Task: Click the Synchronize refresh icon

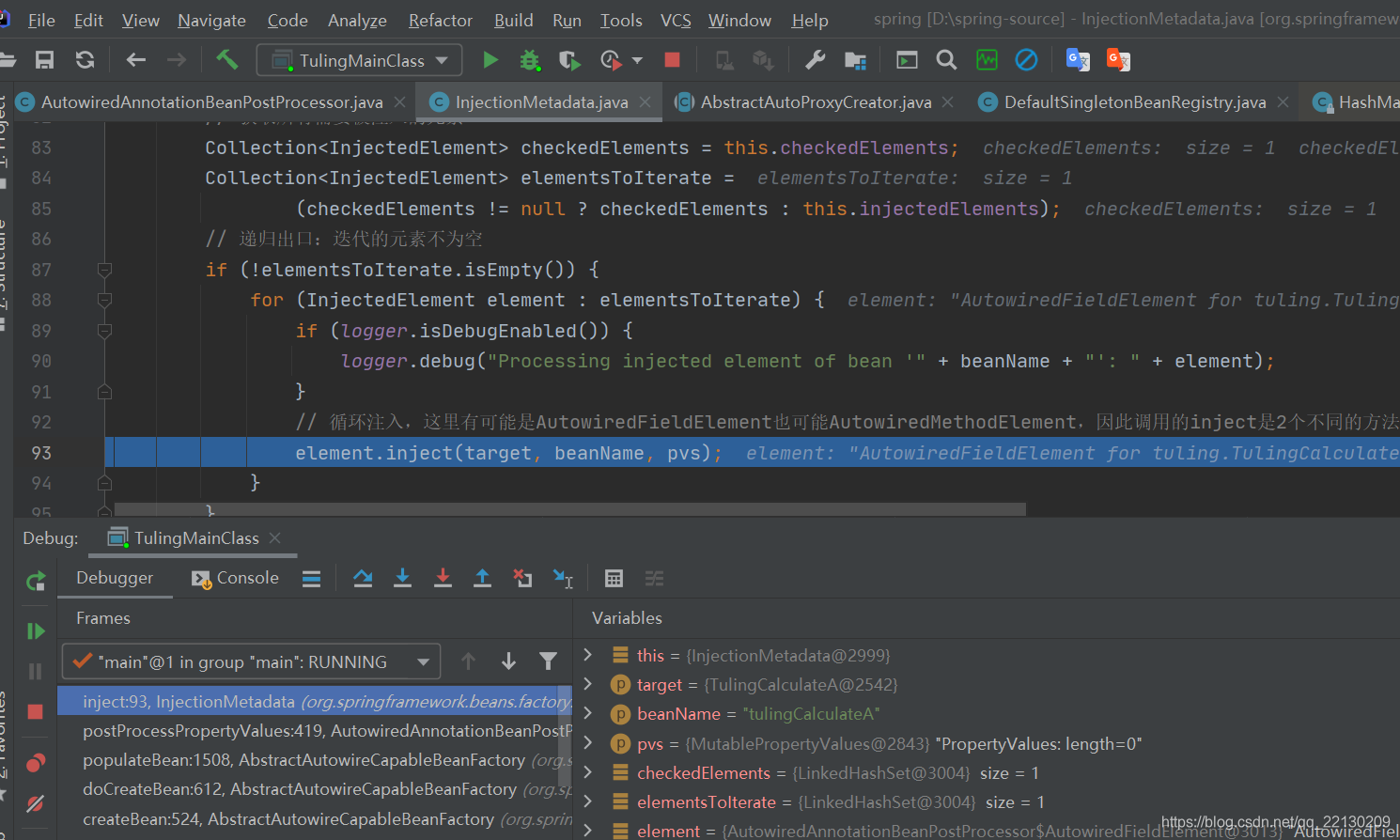Action: coord(86,60)
